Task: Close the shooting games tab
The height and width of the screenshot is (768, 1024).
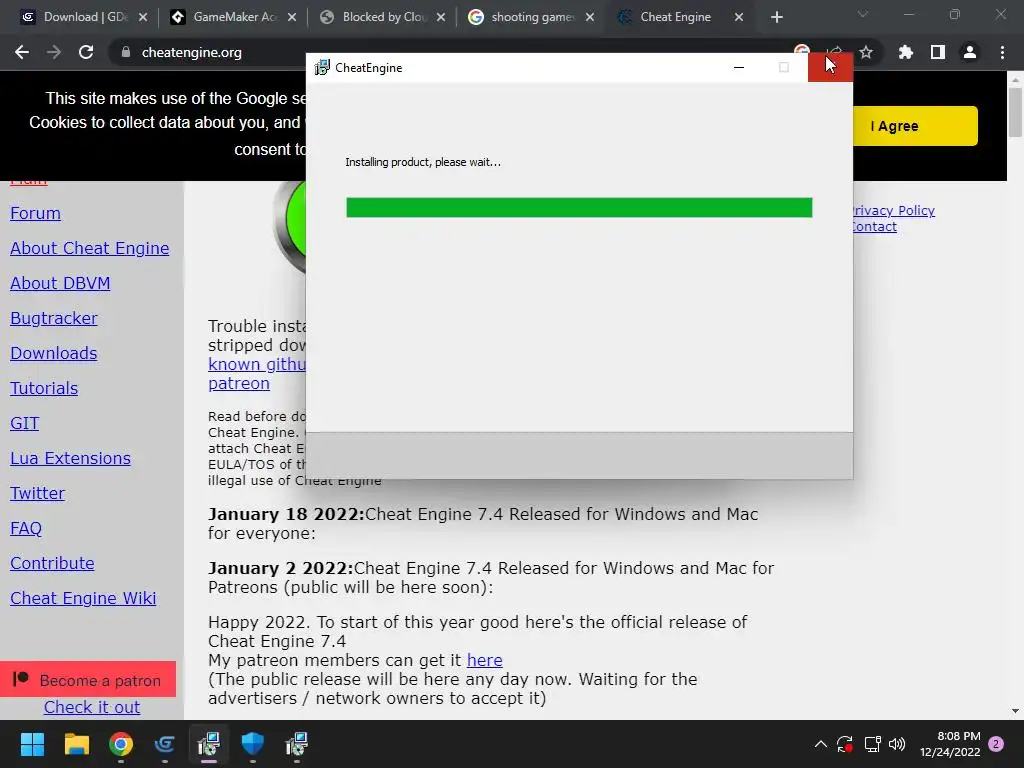Action: click(590, 17)
